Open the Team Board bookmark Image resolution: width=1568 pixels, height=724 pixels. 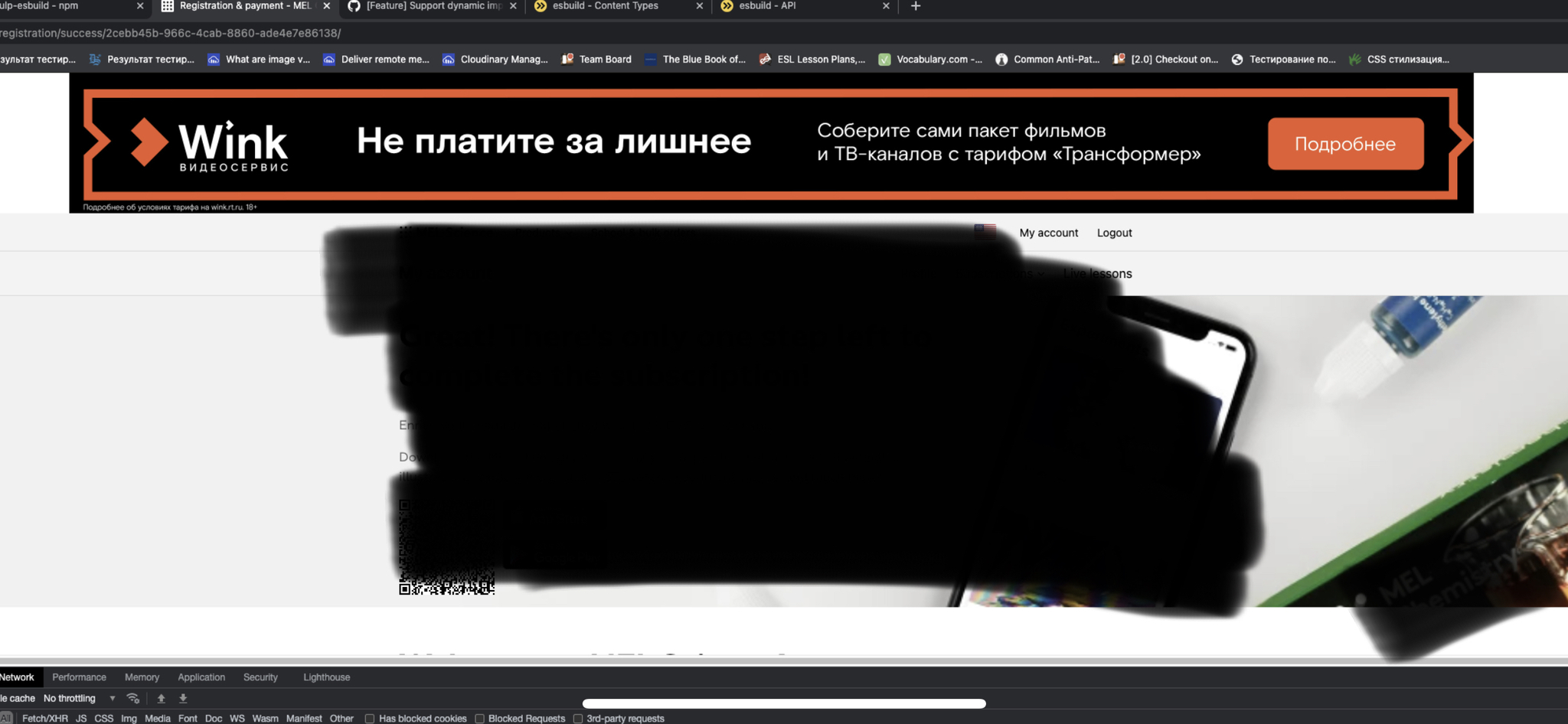coord(596,59)
